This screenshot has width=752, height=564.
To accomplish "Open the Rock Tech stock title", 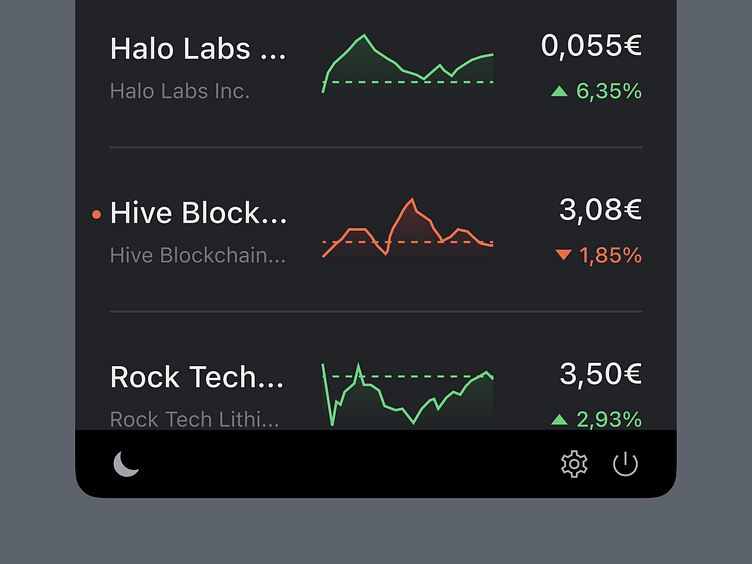I will [x=197, y=377].
